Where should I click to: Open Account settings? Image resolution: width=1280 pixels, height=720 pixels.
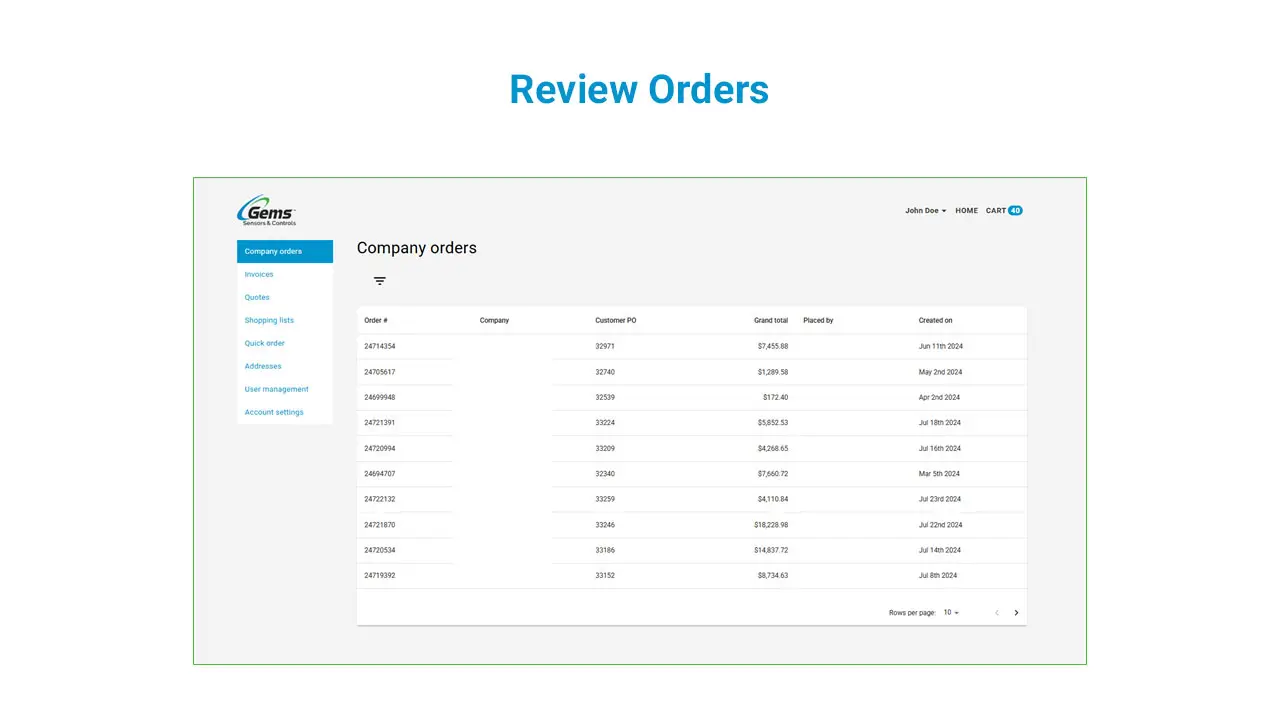274,413
